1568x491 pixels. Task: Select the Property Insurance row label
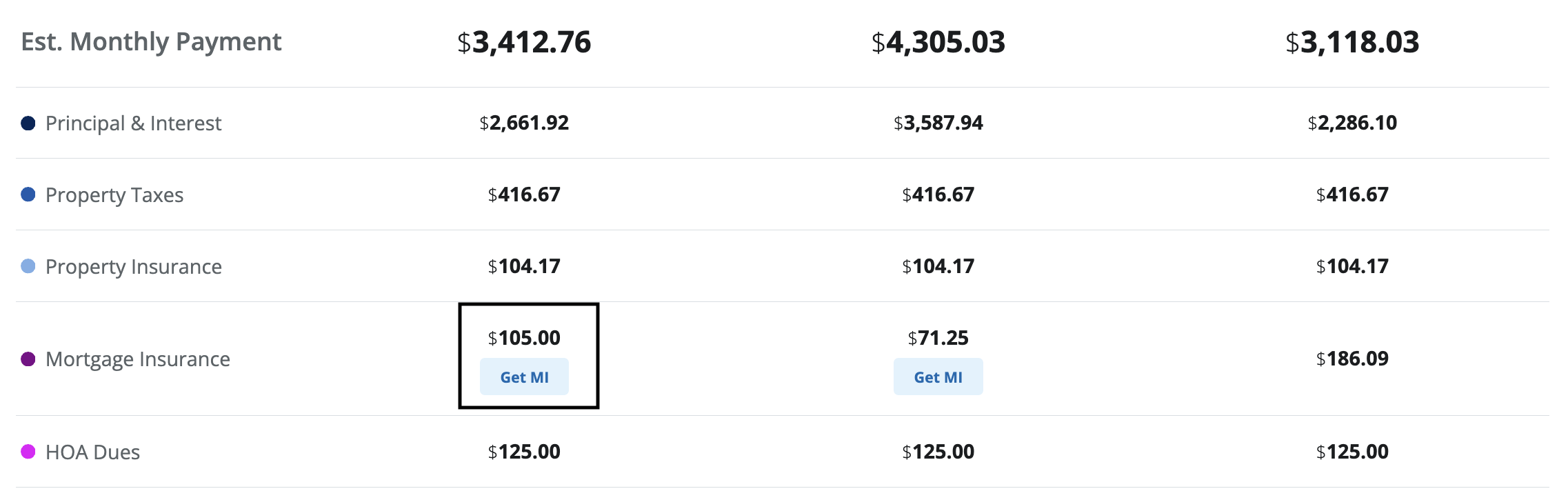point(134,267)
